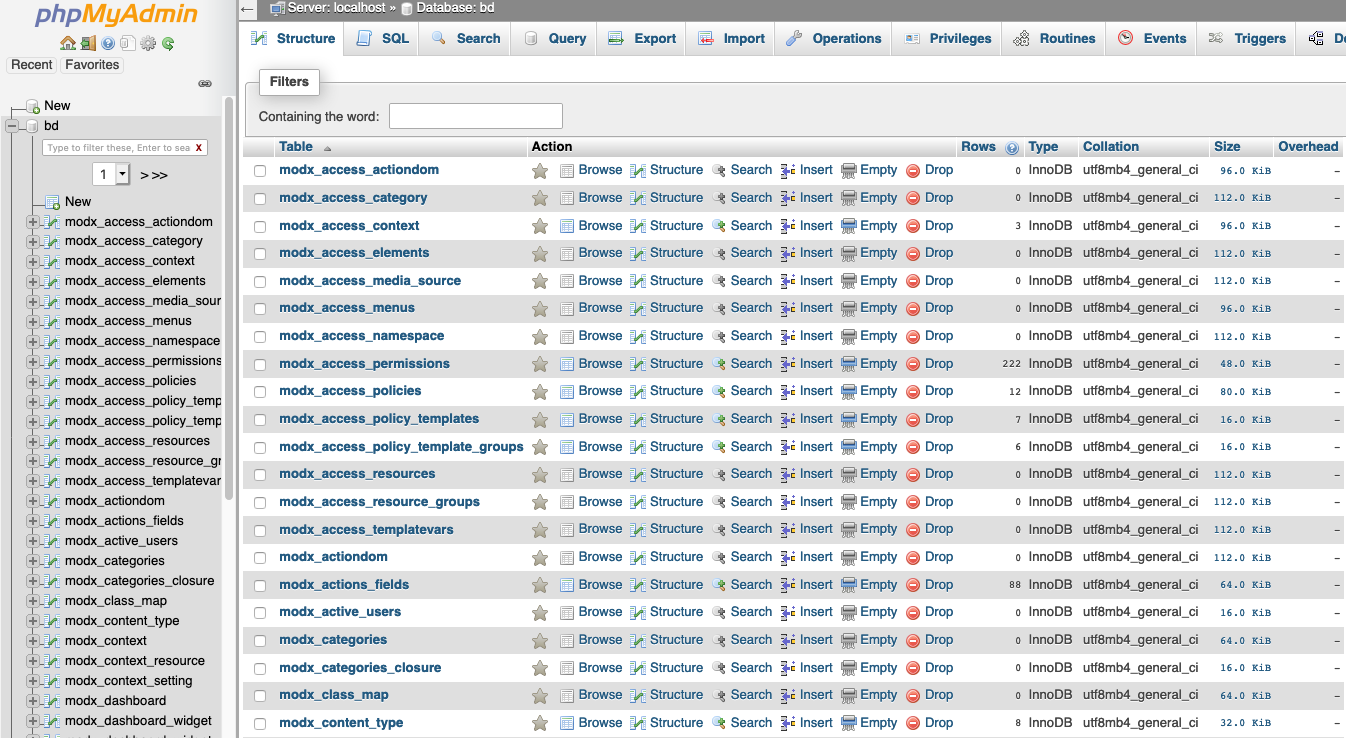Click Empty icon for modx_categories row
Image resolution: width=1346 pixels, height=738 pixels.
(x=849, y=640)
